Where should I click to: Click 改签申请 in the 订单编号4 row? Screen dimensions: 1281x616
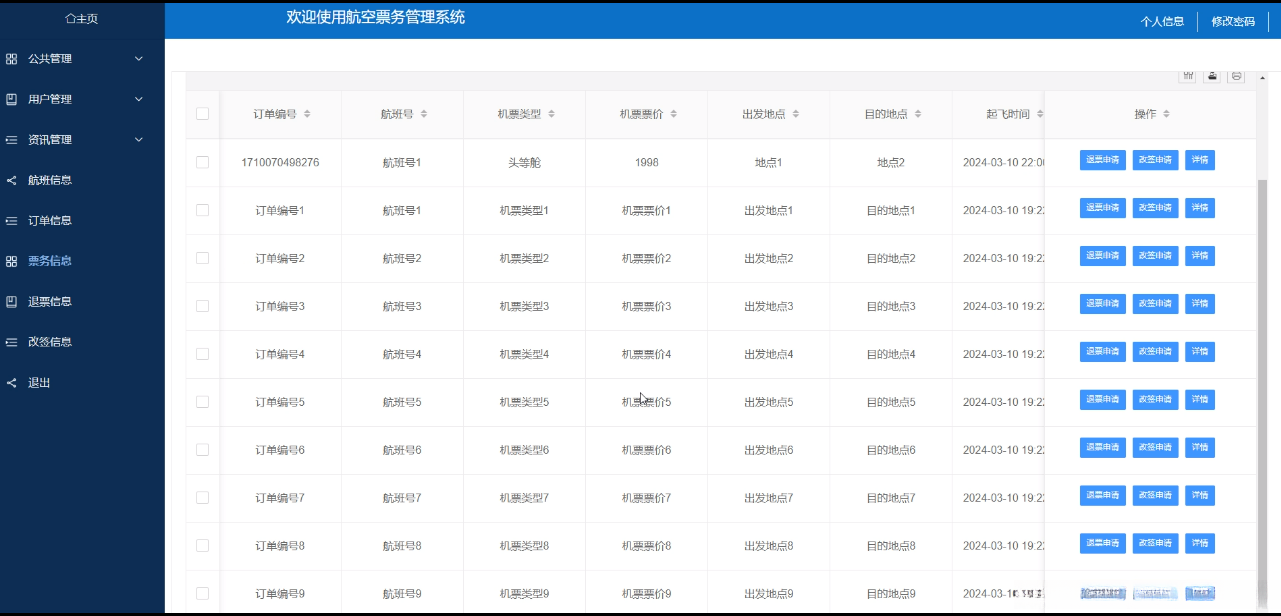pos(1155,352)
